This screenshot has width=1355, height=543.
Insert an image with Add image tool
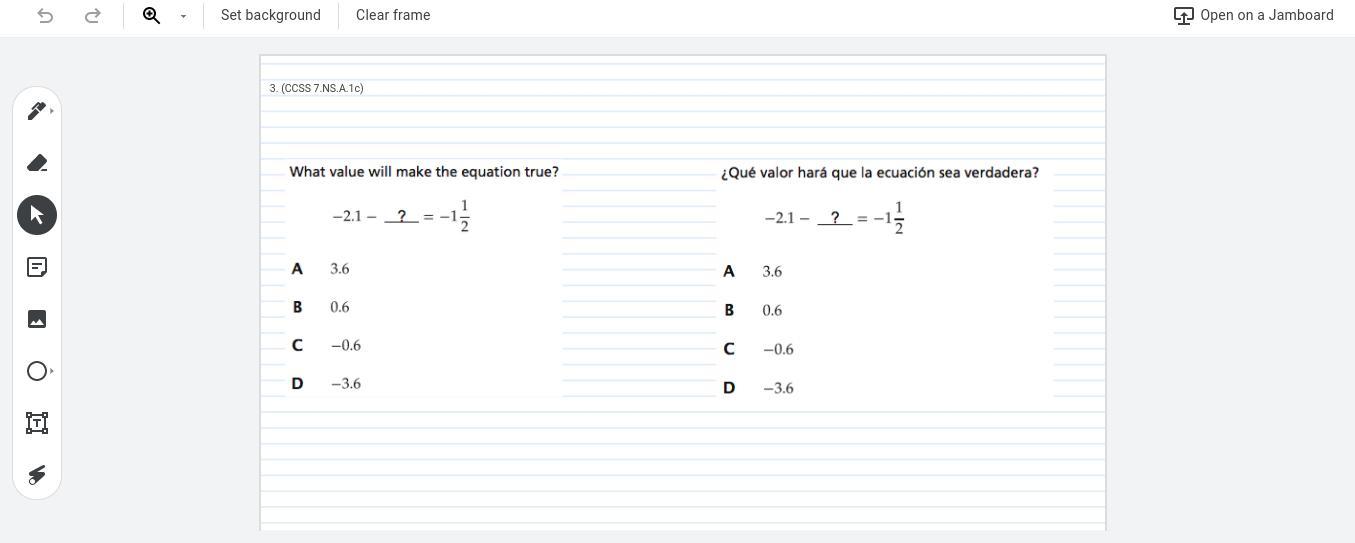pyautogui.click(x=37, y=319)
